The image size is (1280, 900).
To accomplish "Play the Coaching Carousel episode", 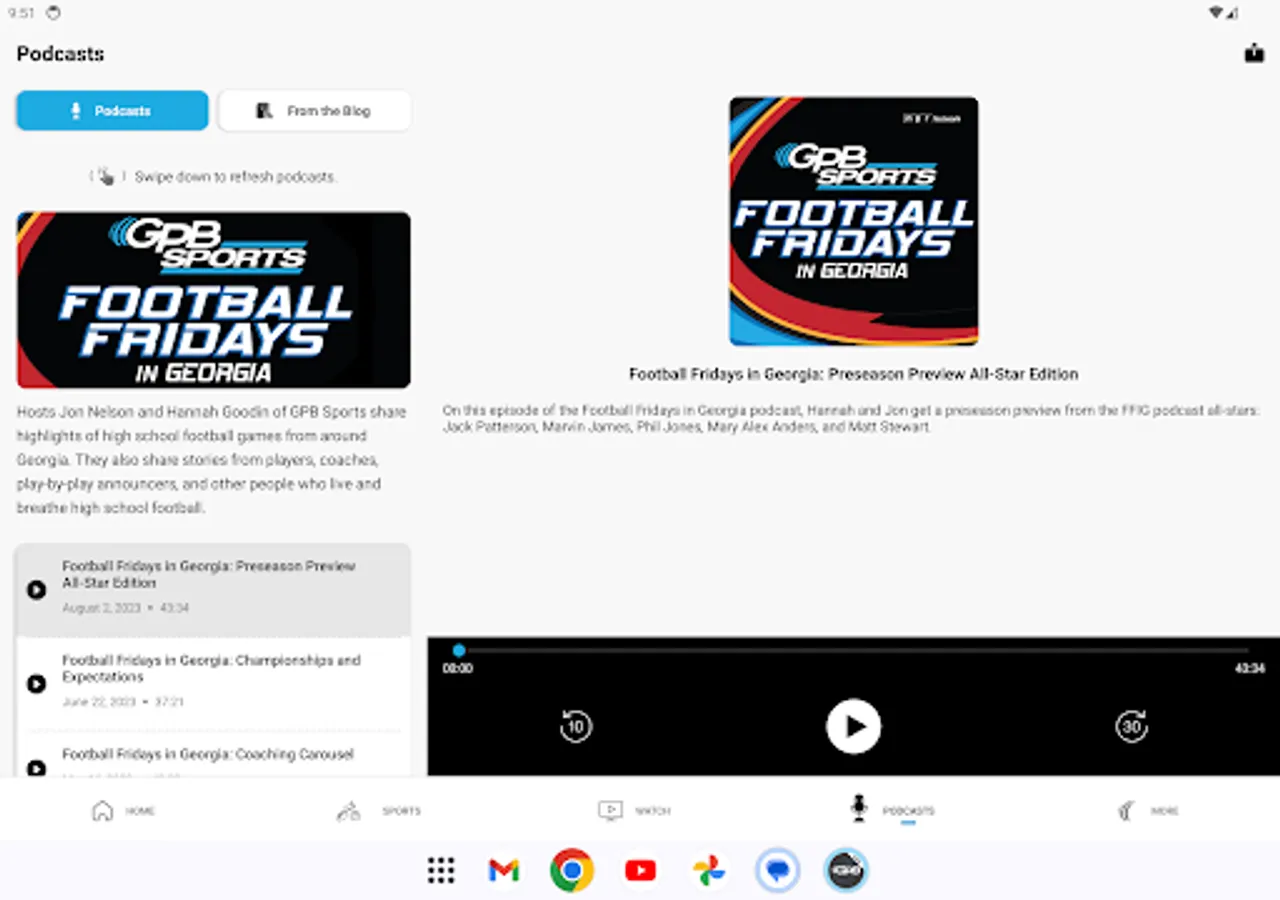I will (36, 768).
